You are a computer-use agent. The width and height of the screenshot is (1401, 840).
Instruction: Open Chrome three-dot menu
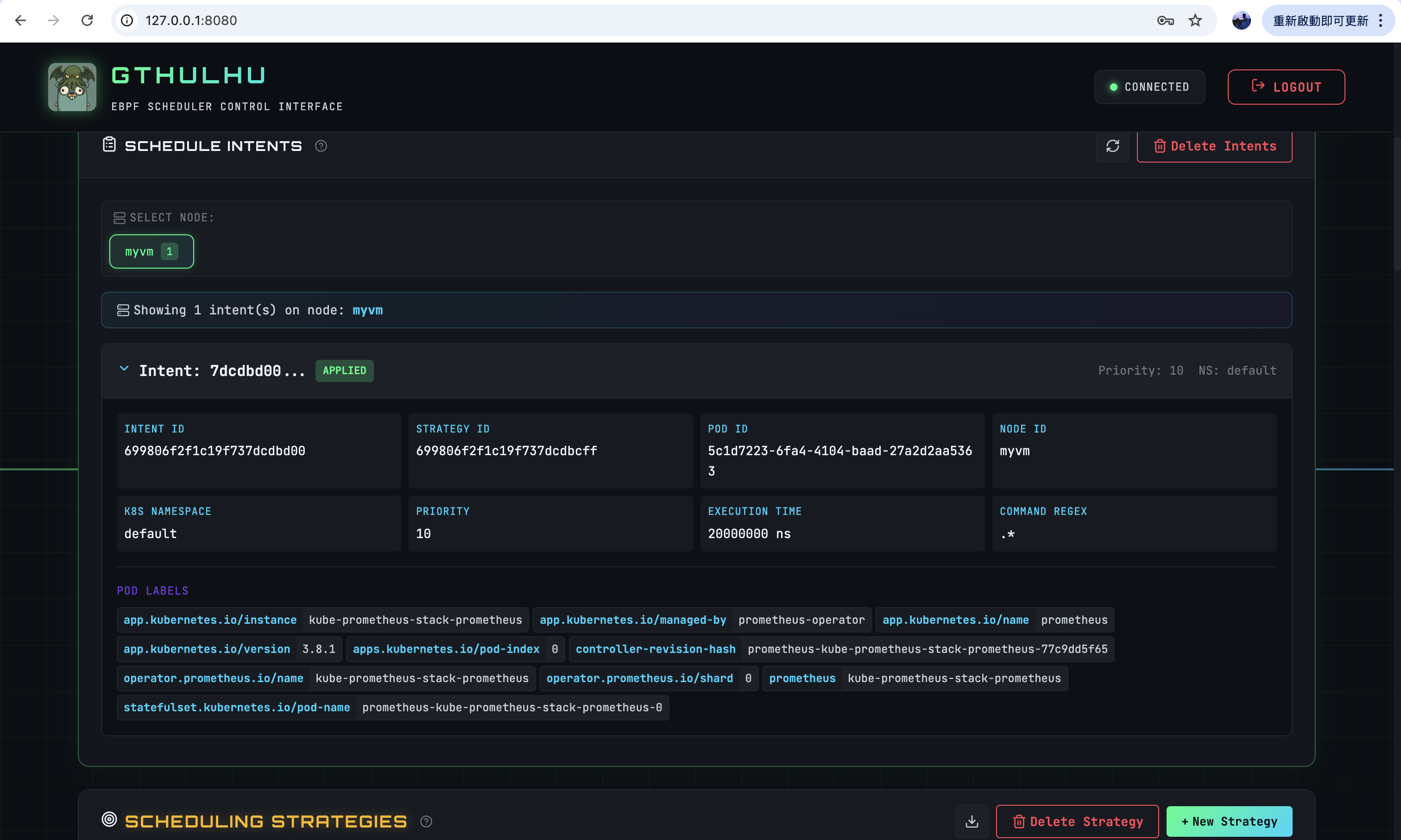coord(1381,21)
